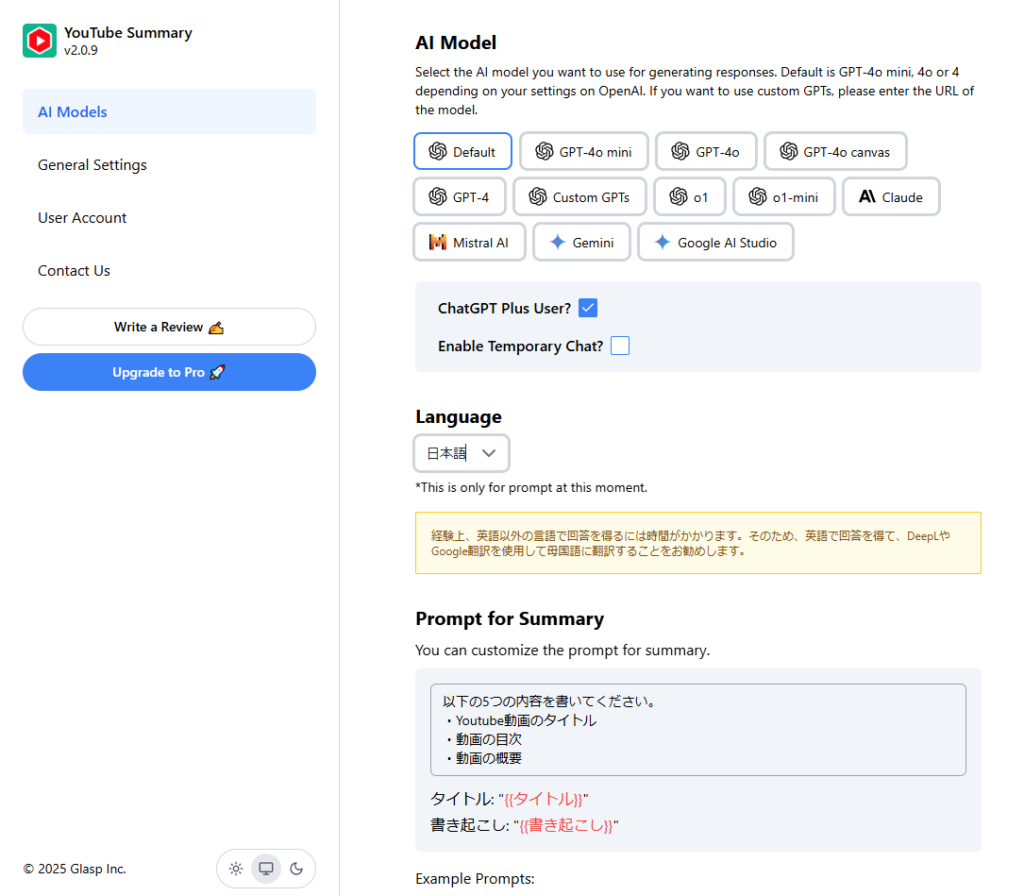The image size is (1024, 896).
Task: Click the Upgrade to Pro button
Action: coord(169,372)
